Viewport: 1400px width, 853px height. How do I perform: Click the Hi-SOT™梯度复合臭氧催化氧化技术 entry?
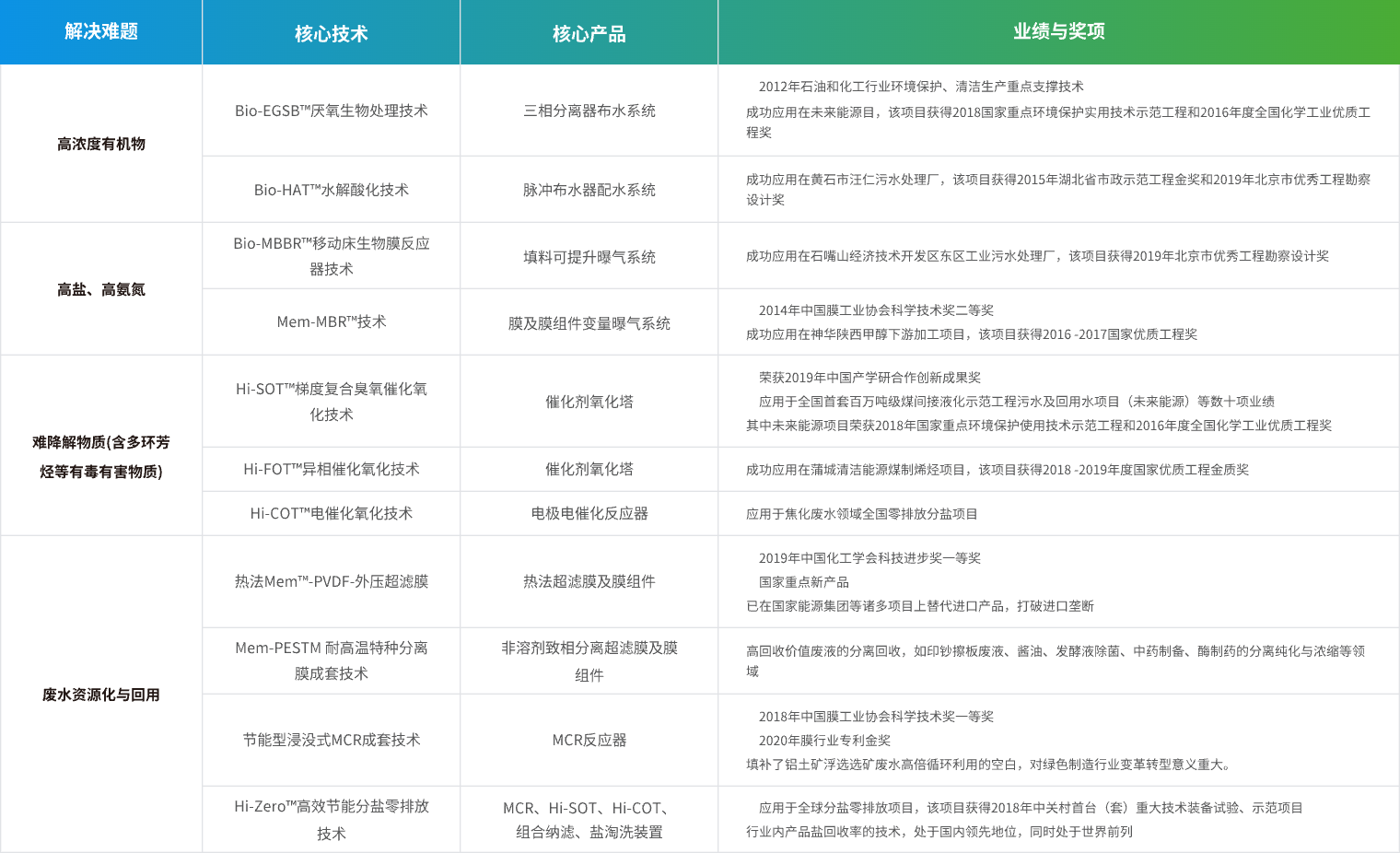click(x=330, y=401)
